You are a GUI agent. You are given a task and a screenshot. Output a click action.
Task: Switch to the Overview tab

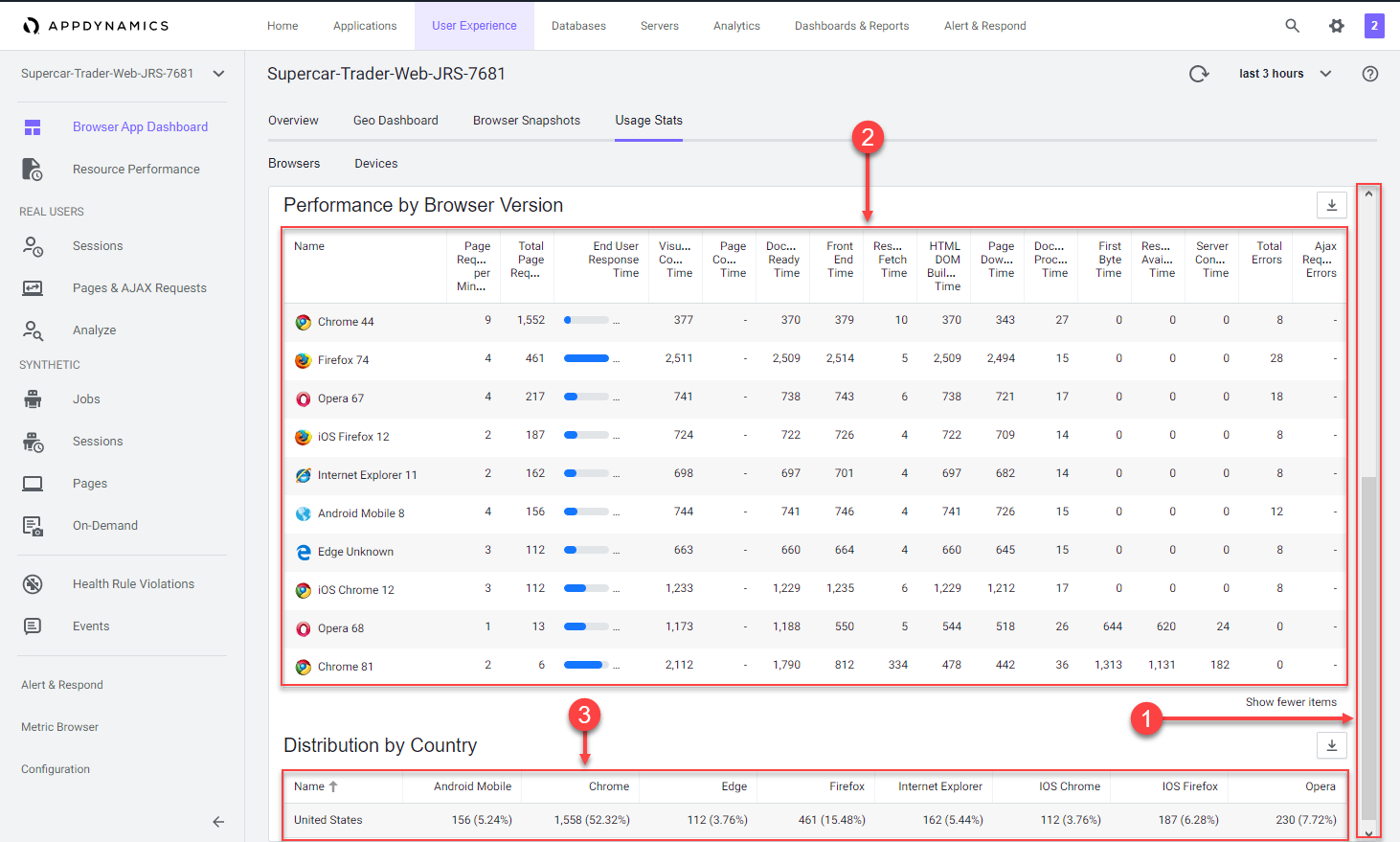click(x=293, y=121)
